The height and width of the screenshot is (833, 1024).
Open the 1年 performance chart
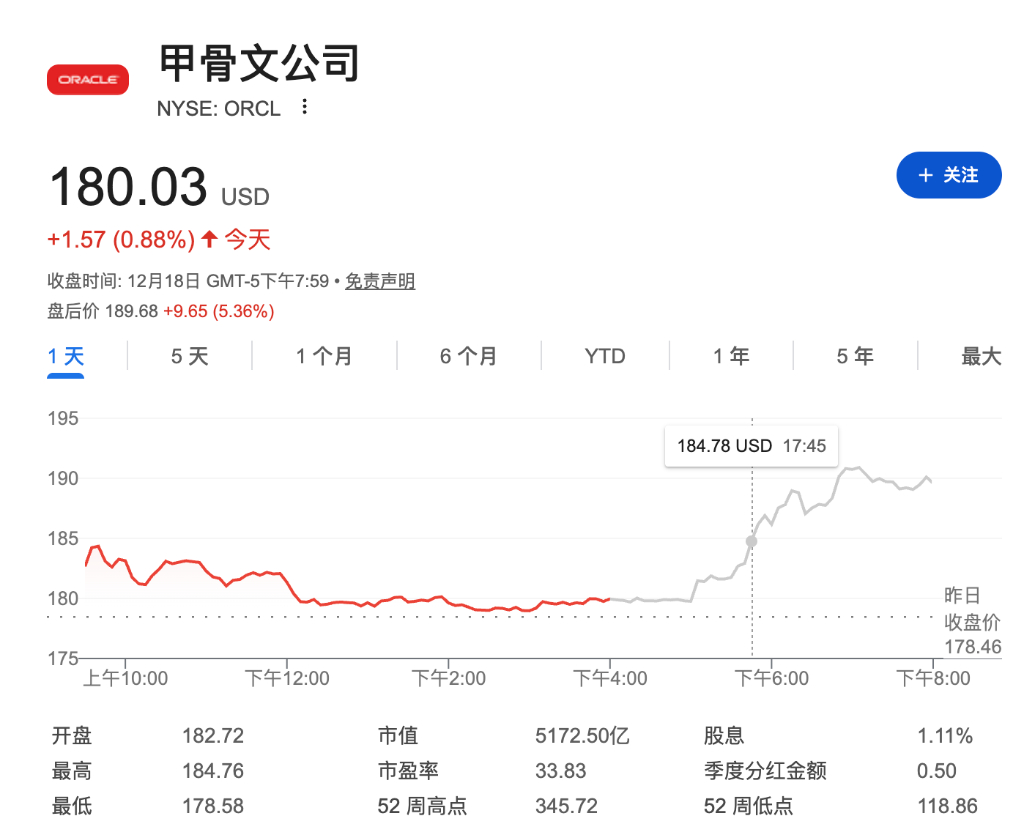pos(731,355)
